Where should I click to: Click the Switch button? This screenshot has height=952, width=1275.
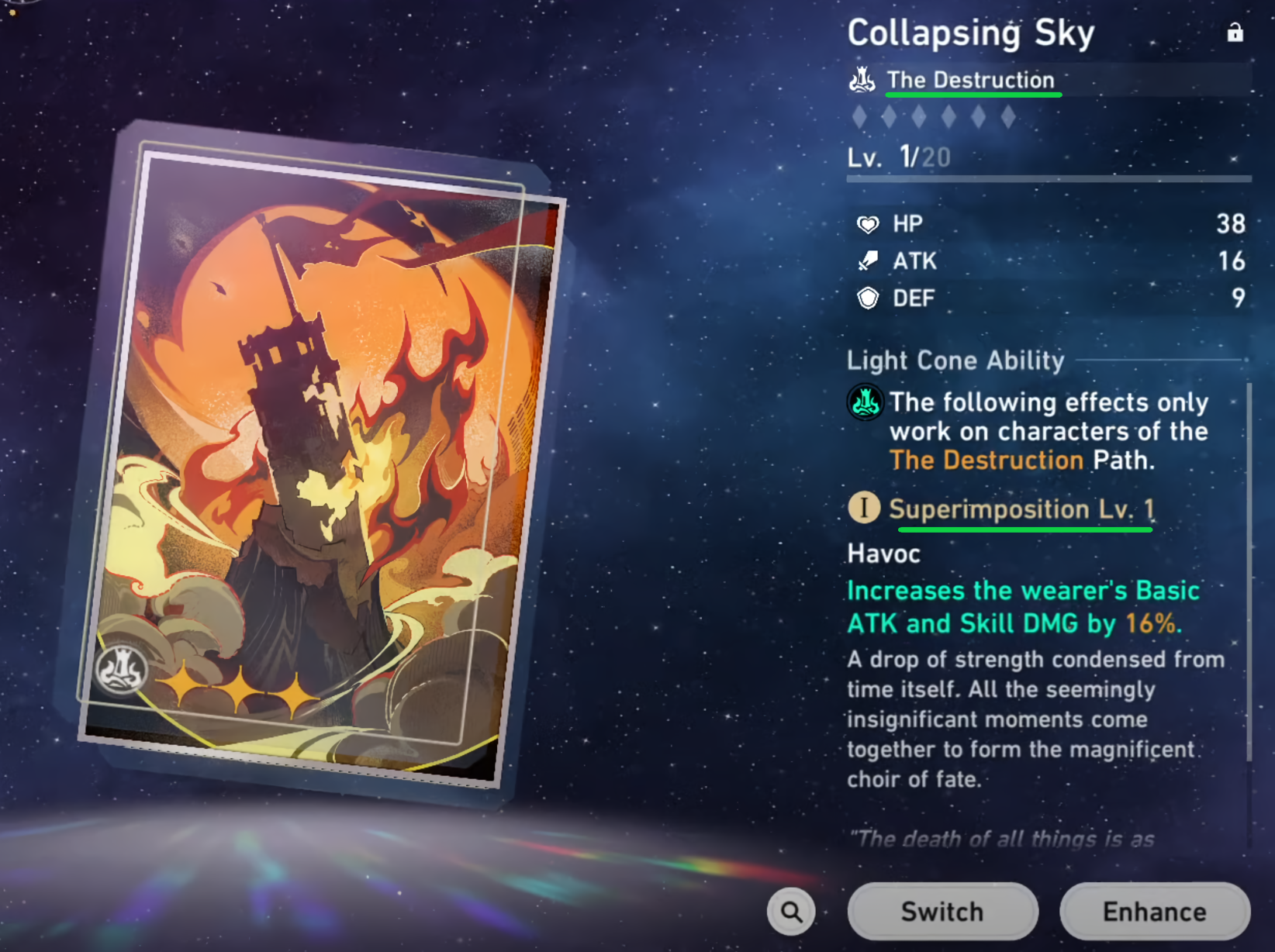click(x=942, y=912)
